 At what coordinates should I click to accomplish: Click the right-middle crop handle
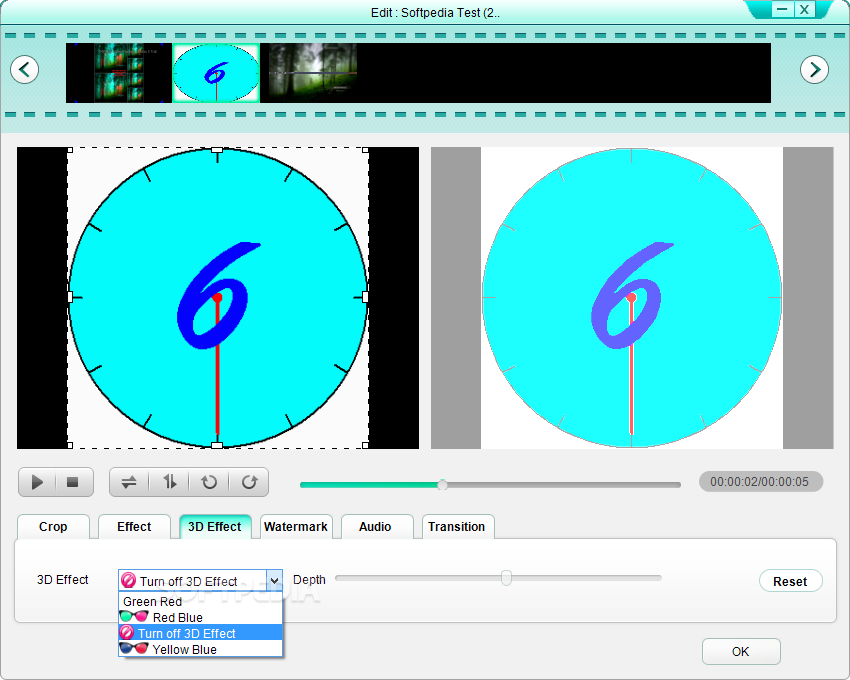click(x=365, y=297)
